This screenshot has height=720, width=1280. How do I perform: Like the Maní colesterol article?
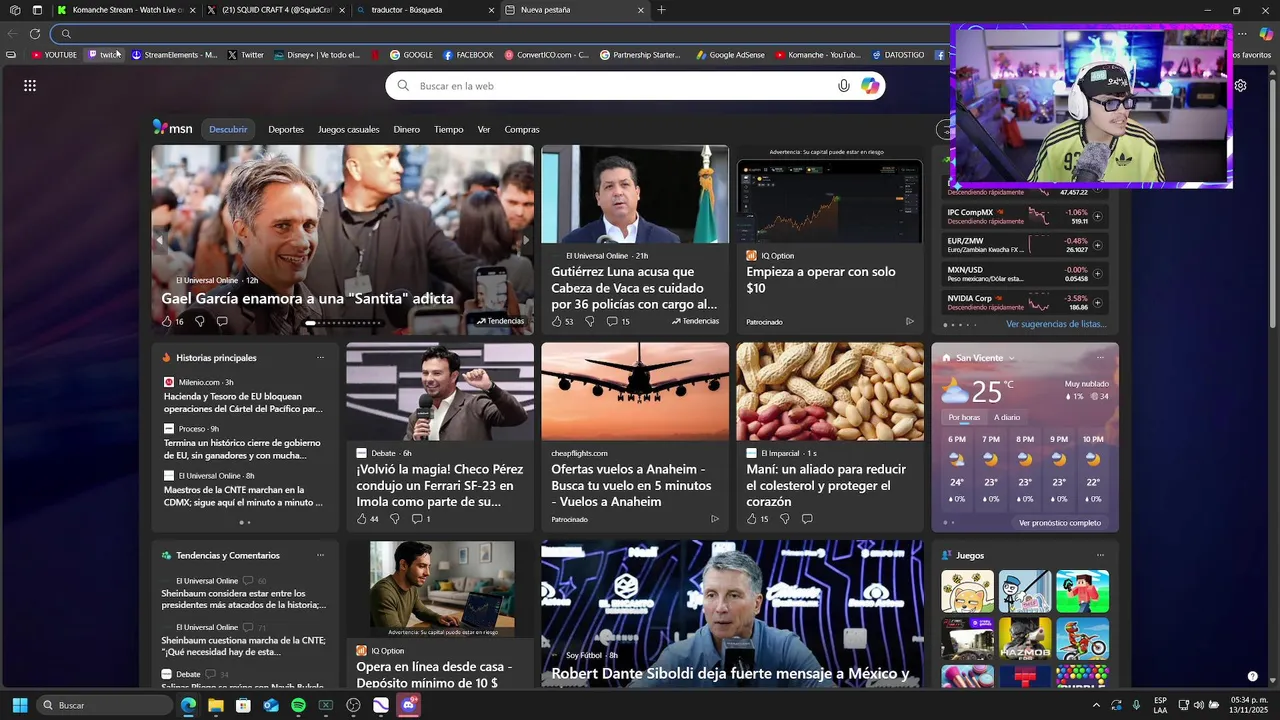coord(752,519)
